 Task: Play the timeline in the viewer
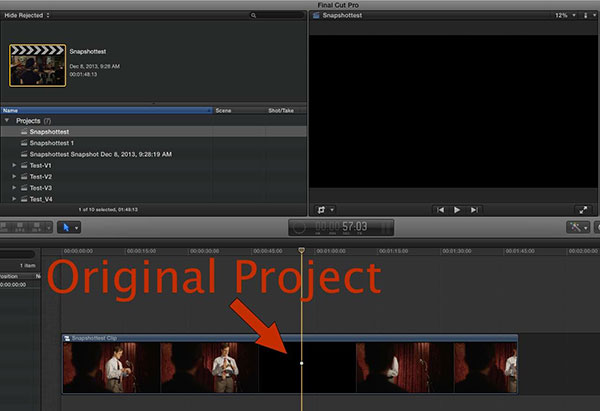click(x=457, y=210)
